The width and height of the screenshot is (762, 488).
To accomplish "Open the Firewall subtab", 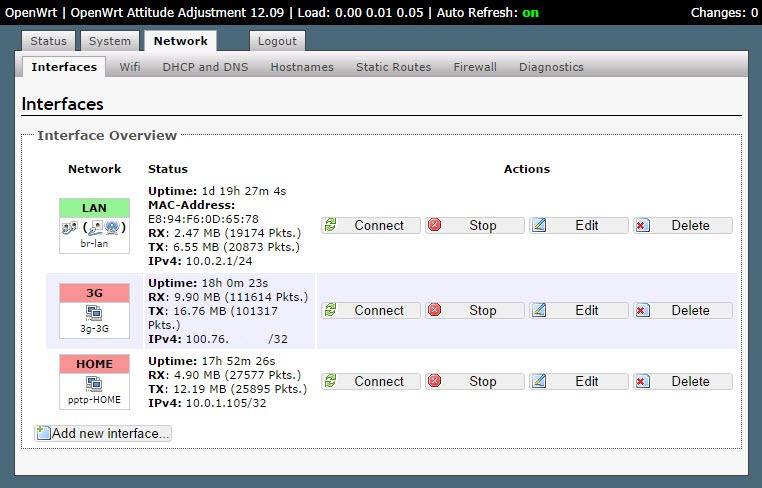I will click(x=475, y=67).
